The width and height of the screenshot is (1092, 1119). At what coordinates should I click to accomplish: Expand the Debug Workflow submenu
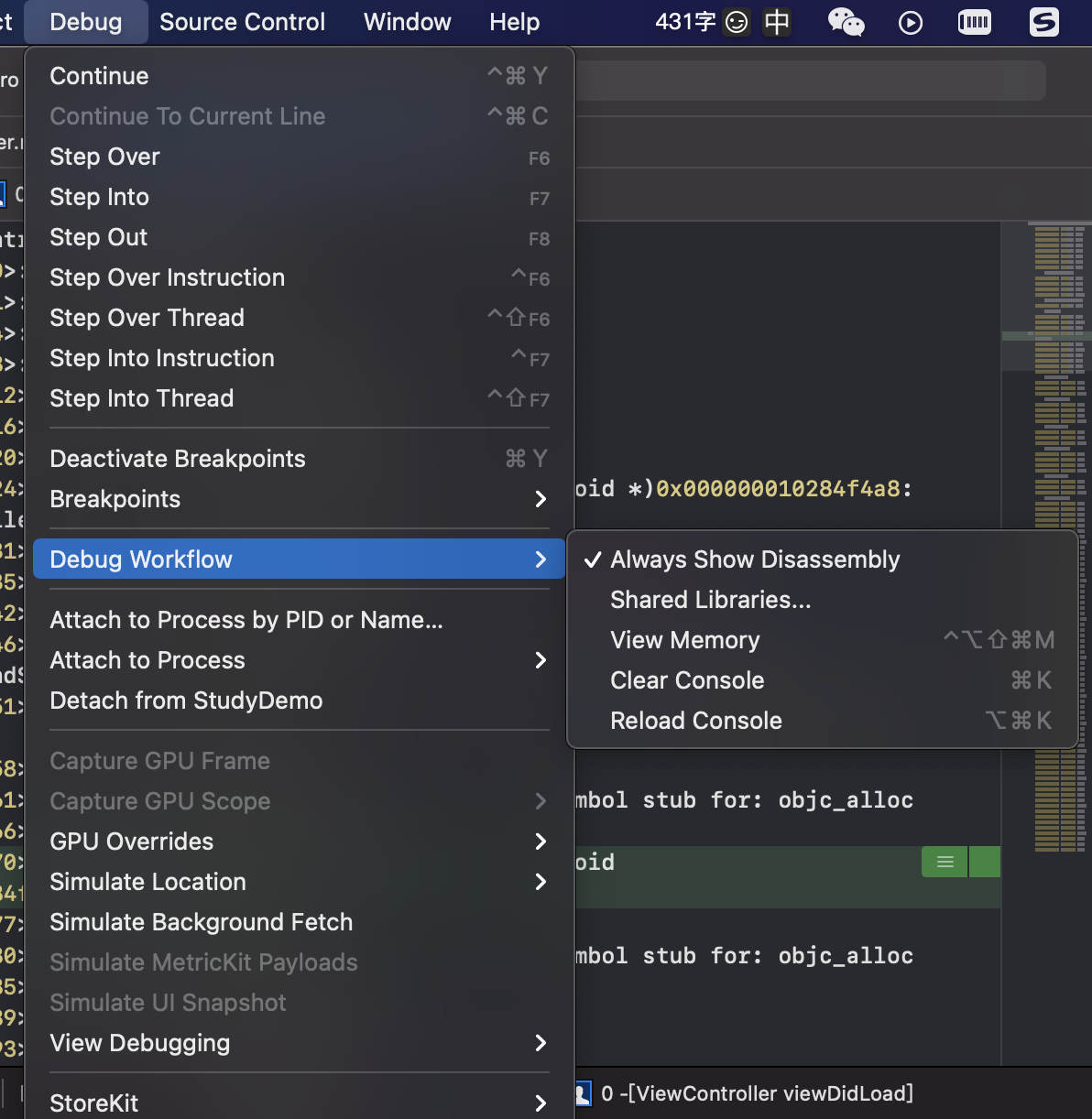tap(299, 559)
